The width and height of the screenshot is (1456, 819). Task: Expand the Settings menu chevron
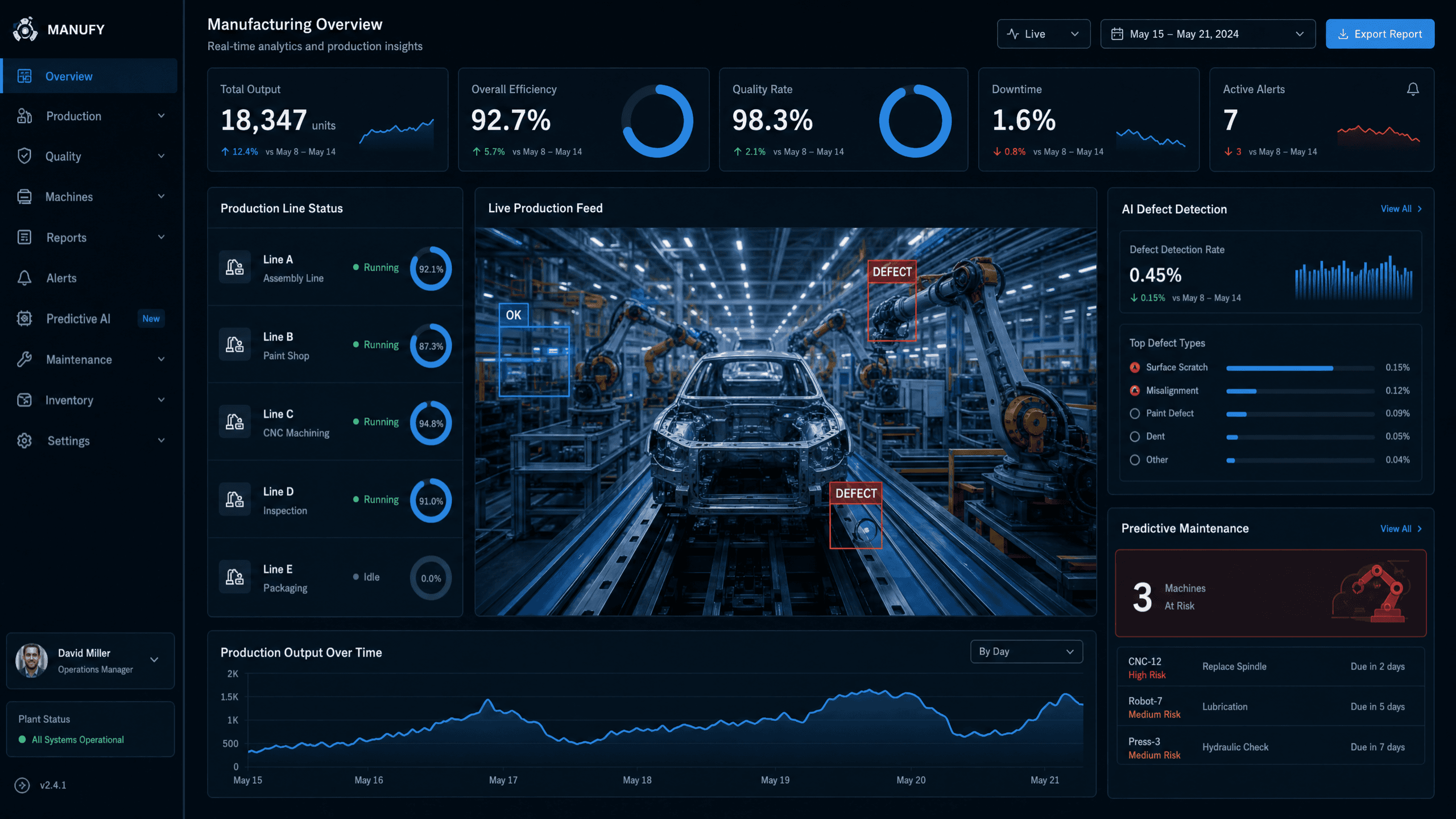162,441
